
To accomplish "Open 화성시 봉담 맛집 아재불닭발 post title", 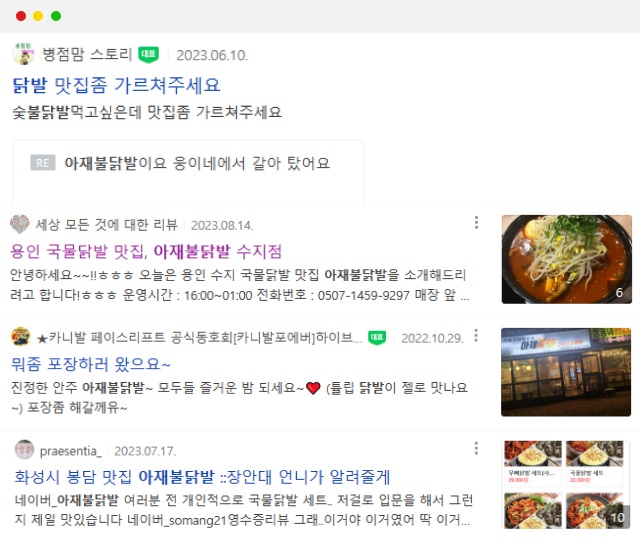I will [202, 476].
